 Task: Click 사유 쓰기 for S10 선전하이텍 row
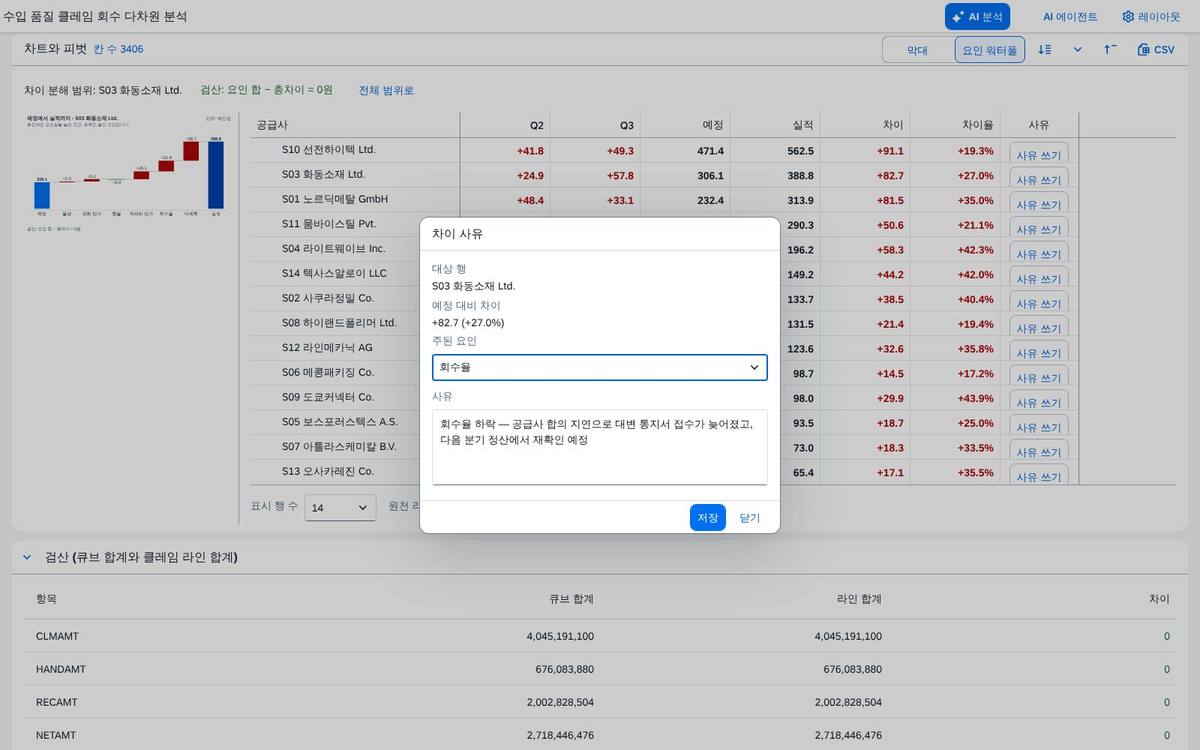1039,155
